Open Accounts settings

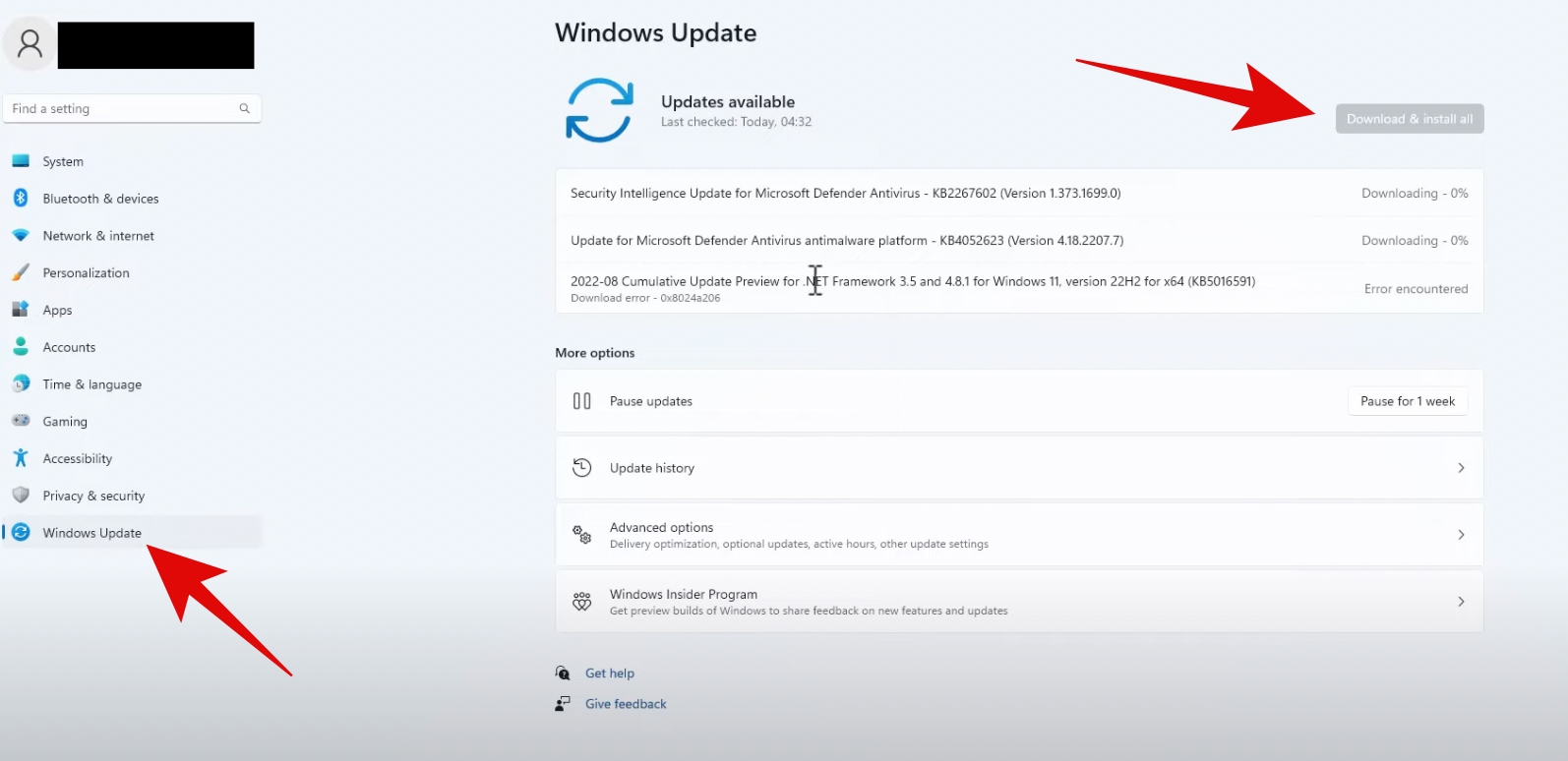[x=132, y=347]
